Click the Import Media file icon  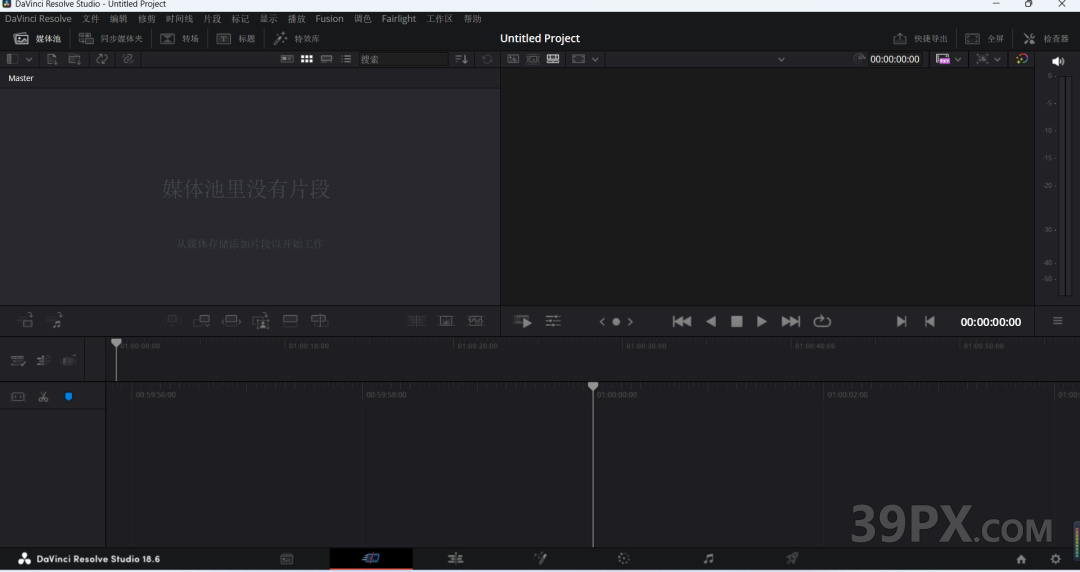click(52, 59)
